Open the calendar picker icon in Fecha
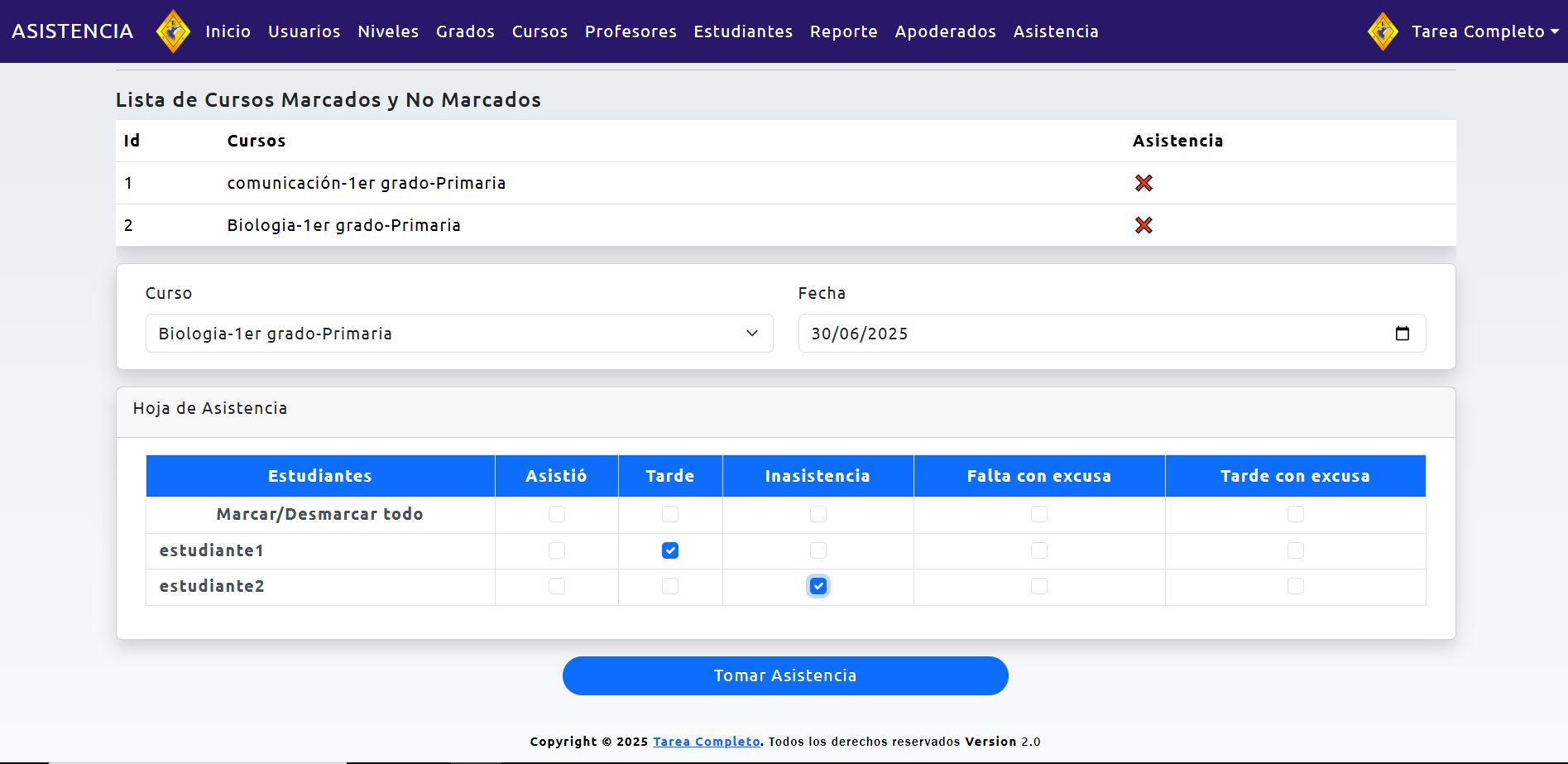Viewport: 1568px width, 764px height. tap(1402, 334)
